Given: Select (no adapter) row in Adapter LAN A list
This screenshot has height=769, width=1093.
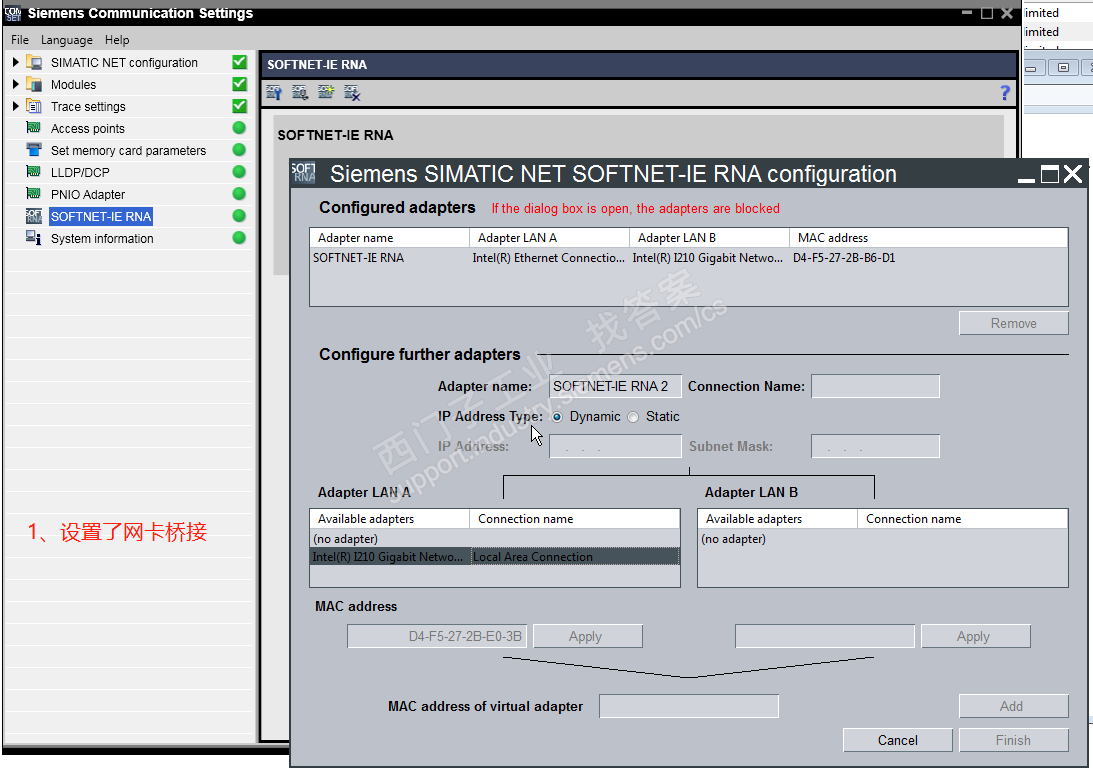Looking at the screenshot, I should (494, 539).
